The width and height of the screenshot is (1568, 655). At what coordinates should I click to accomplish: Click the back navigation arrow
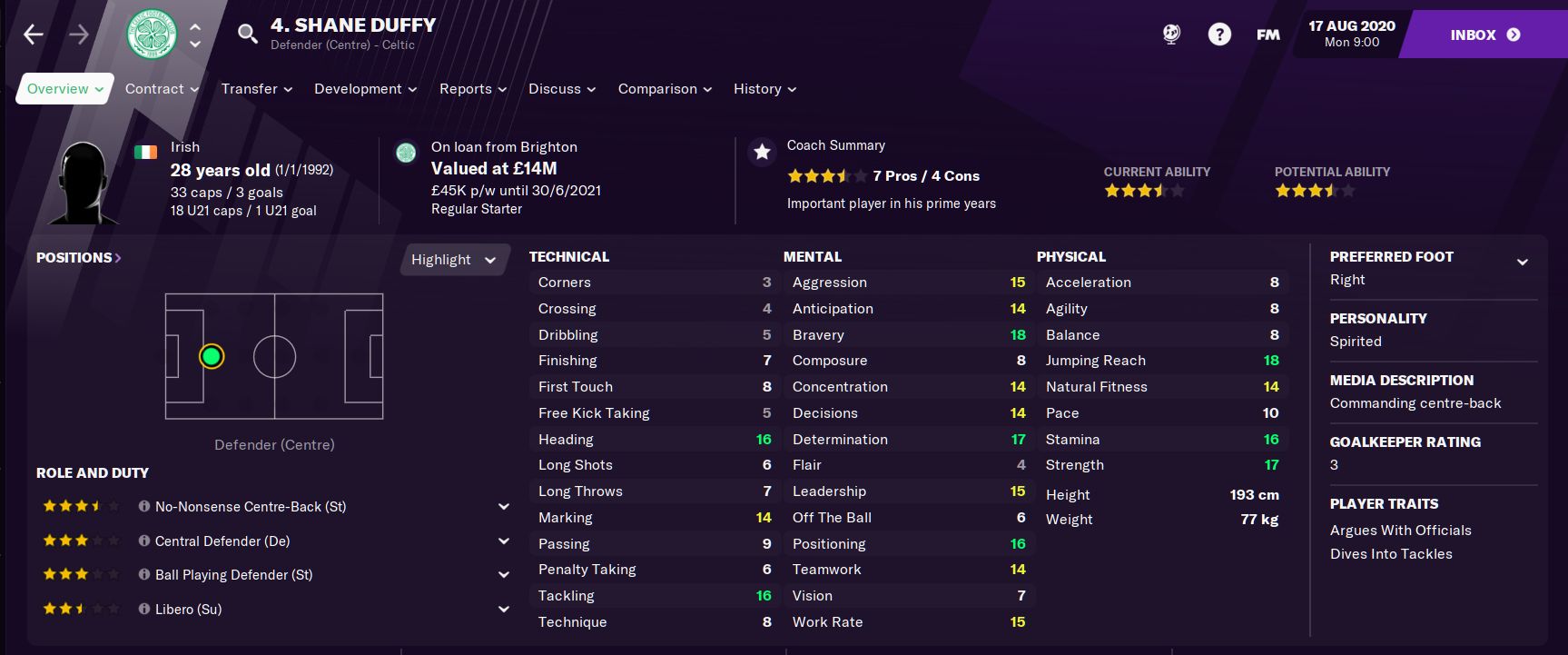pyautogui.click(x=34, y=35)
